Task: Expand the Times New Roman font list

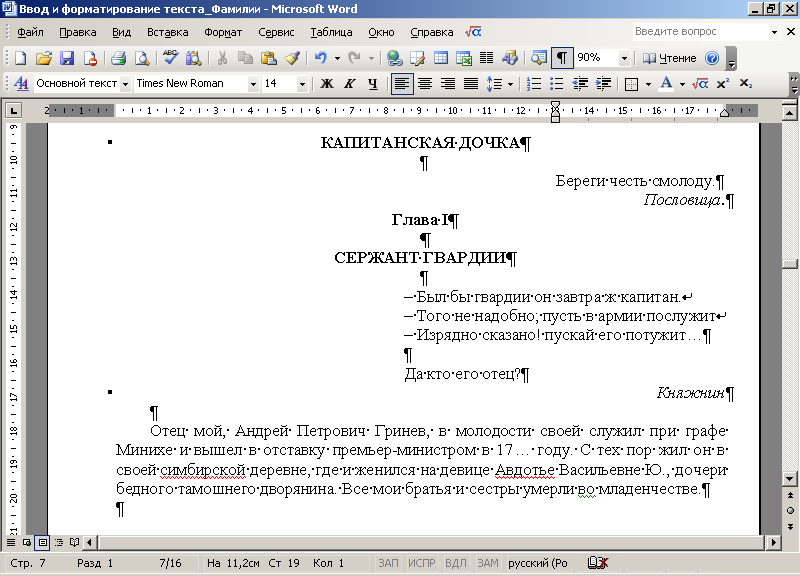Action: pyautogui.click(x=253, y=84)
